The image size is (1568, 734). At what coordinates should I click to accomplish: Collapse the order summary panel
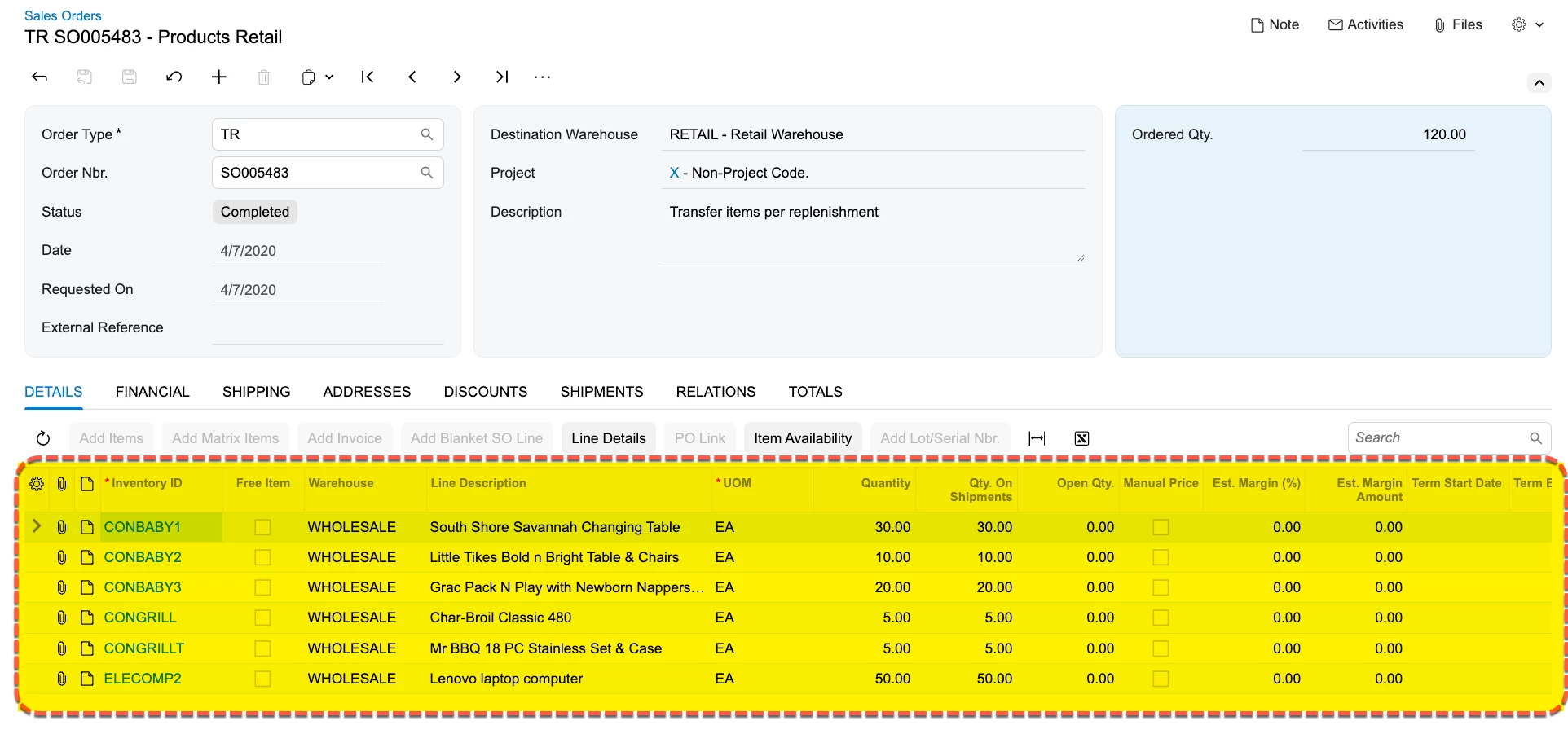pyautogui.click(x=1539, y=82)
